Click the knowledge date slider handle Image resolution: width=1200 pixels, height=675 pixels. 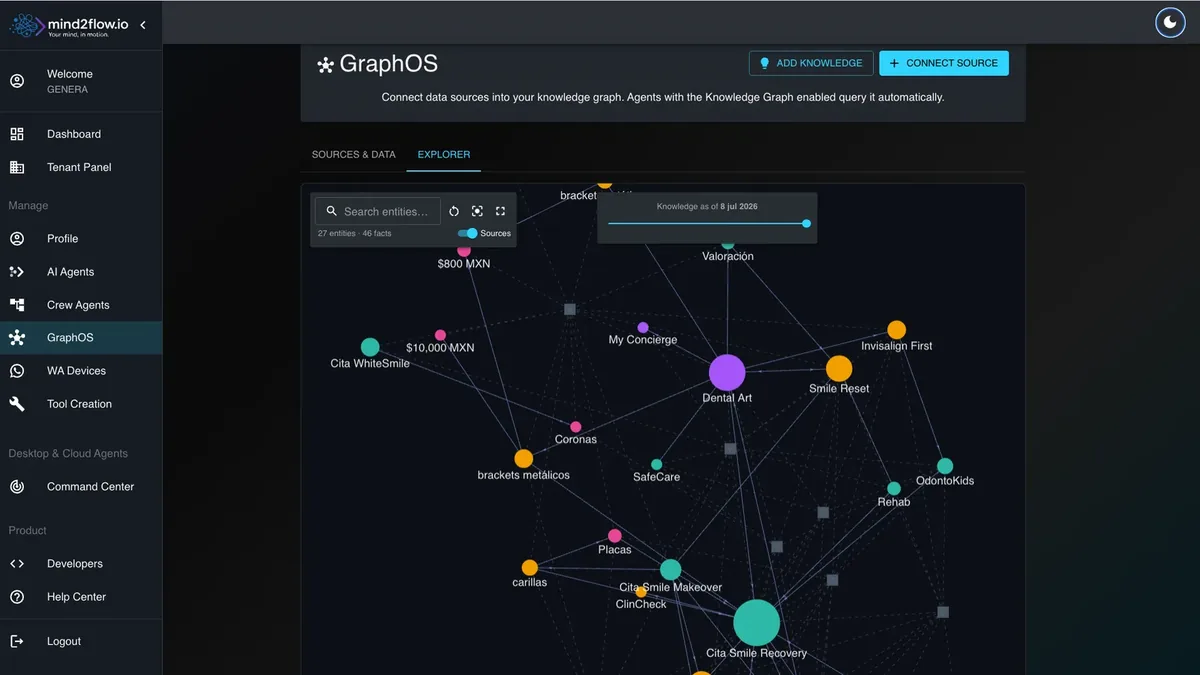807,224
